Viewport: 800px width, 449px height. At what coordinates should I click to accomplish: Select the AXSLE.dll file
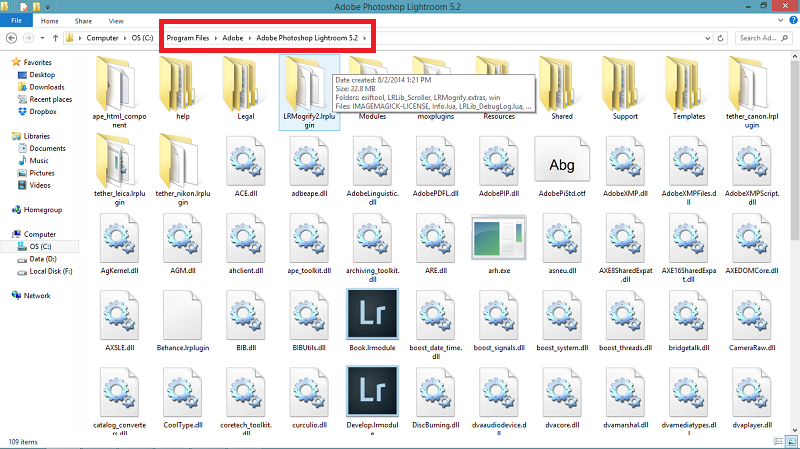pyautogui.click(x=119, y=320)
